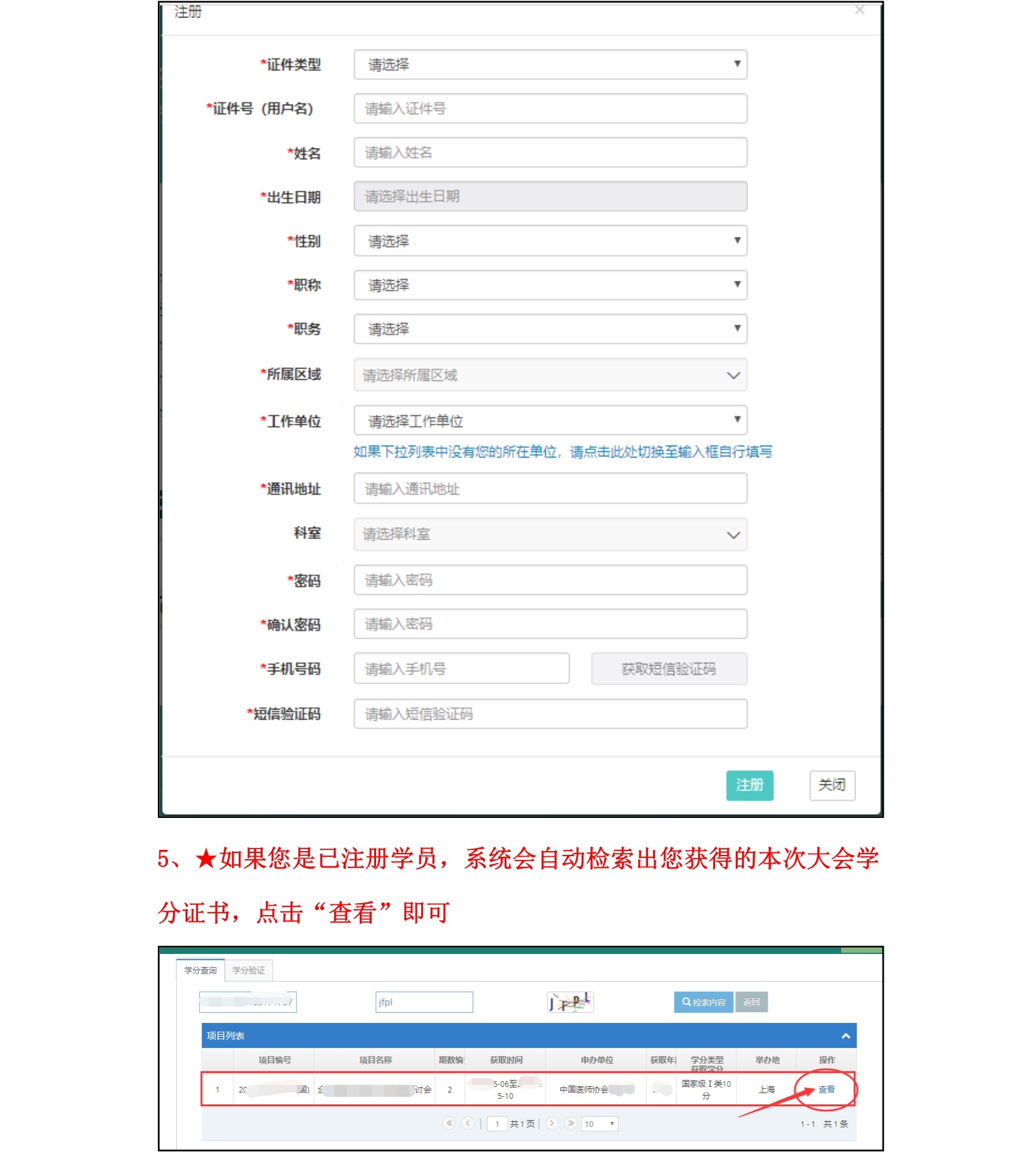The width and height of the screenshot is (1036, 1152).
Task: Click the 获取时间 column header
Action: pyautogui.click(x=506, y=1060)
